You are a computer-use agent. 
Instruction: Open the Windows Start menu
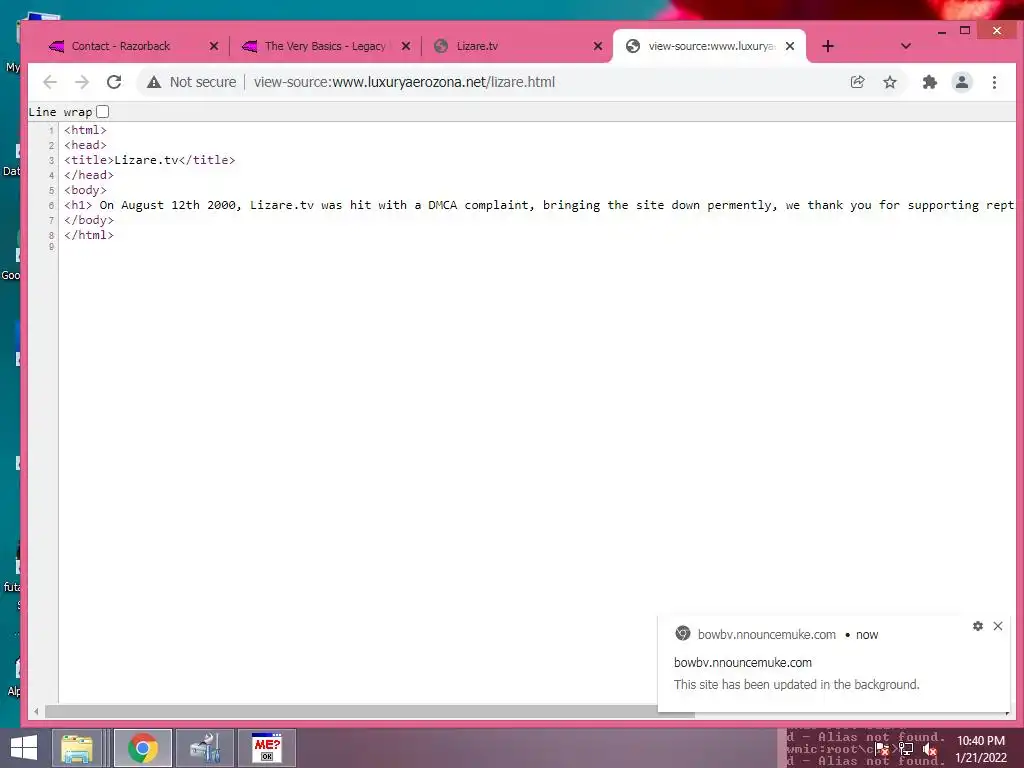[x=24, y=748]
